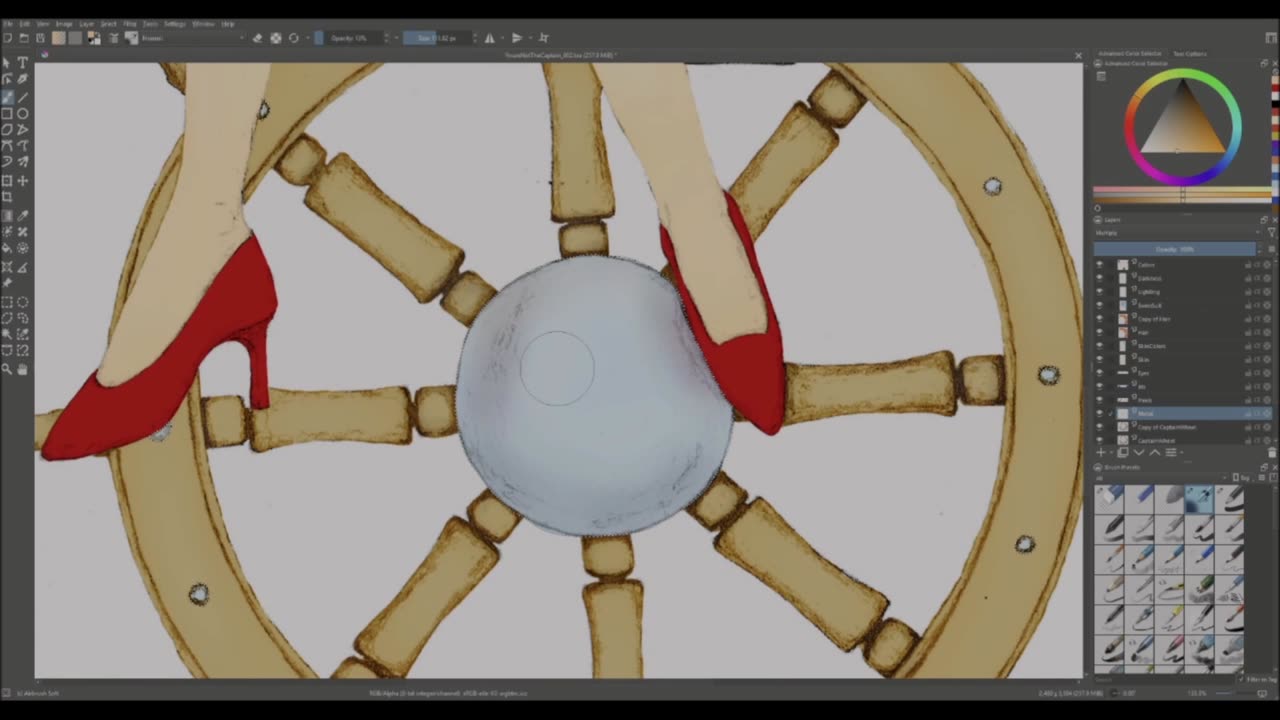Image resolution: width=1280 pixels, height=720 pixels.
Task: Switch to the Tool Options tab
Action: coord(1189,53)
